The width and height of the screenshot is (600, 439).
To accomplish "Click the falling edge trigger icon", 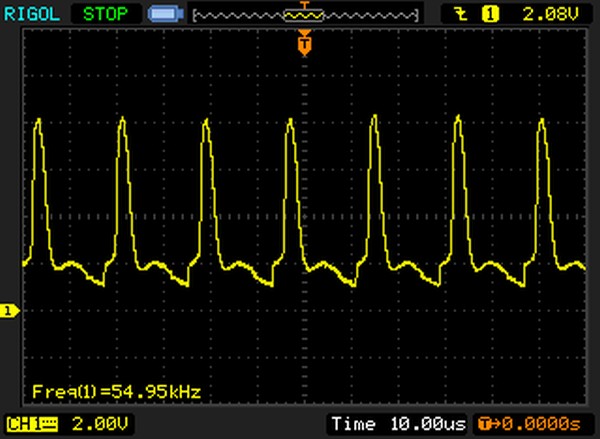I will click(x=461, y=15).
